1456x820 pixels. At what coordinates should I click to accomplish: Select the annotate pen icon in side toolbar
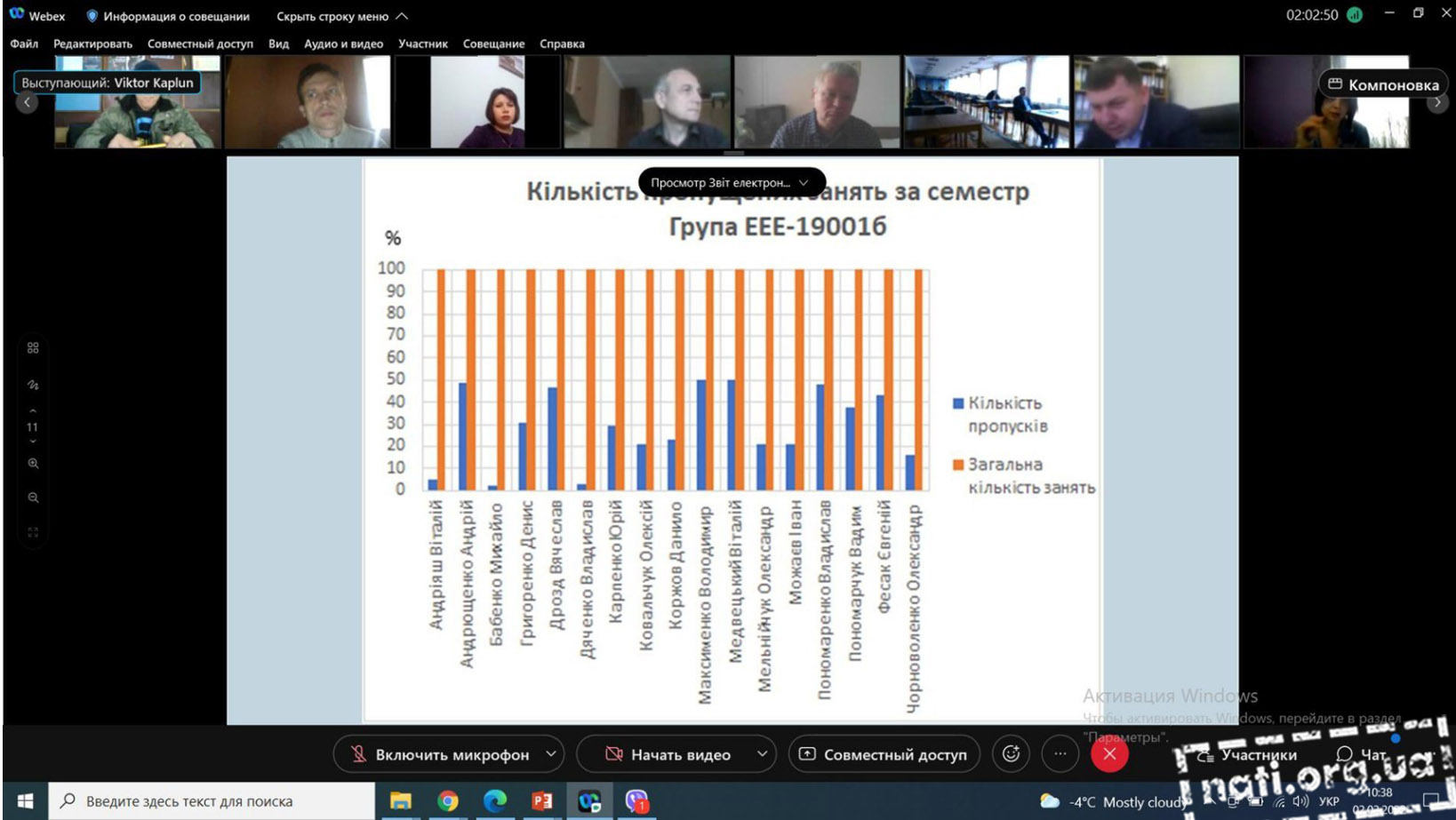coord(33,386)
